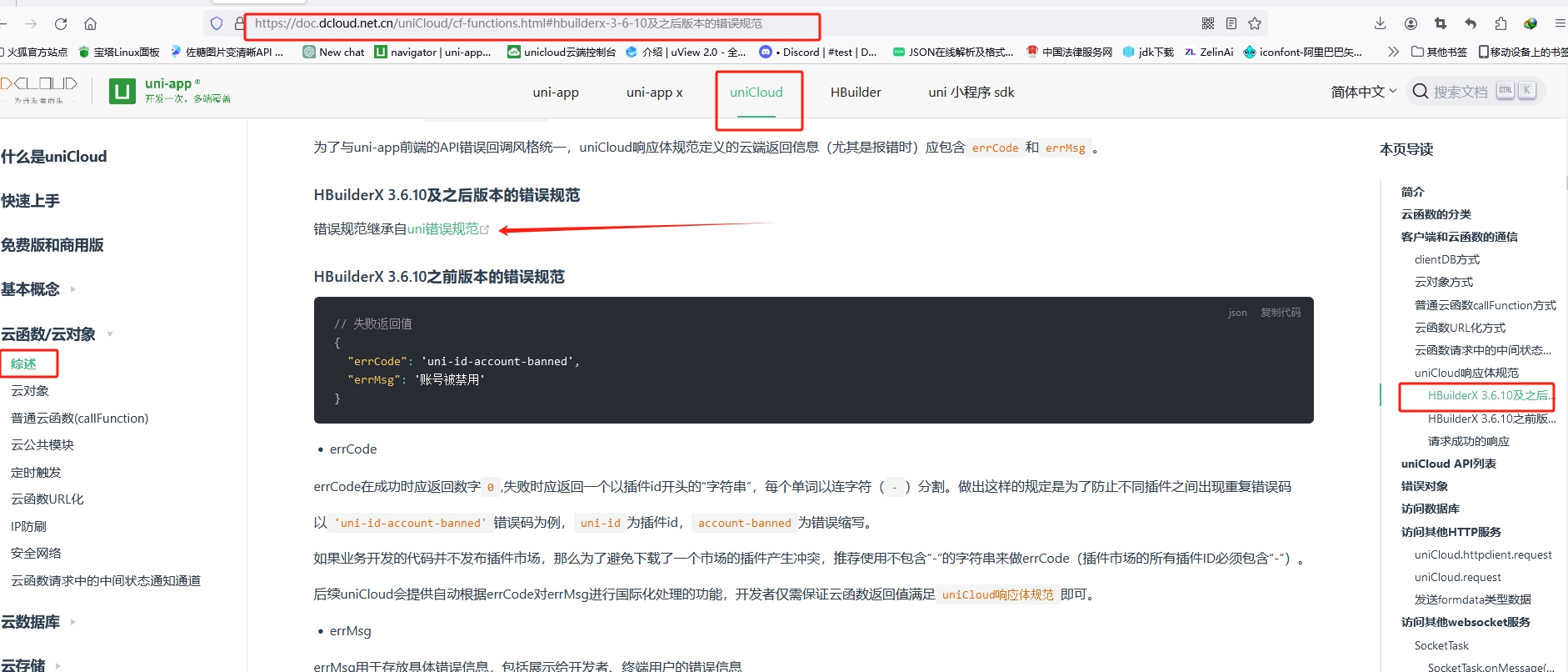Viewport: 1568px width, 672px height.
Task: Open the ZelinAi bookmark
Action: [x=1209, y=52]
